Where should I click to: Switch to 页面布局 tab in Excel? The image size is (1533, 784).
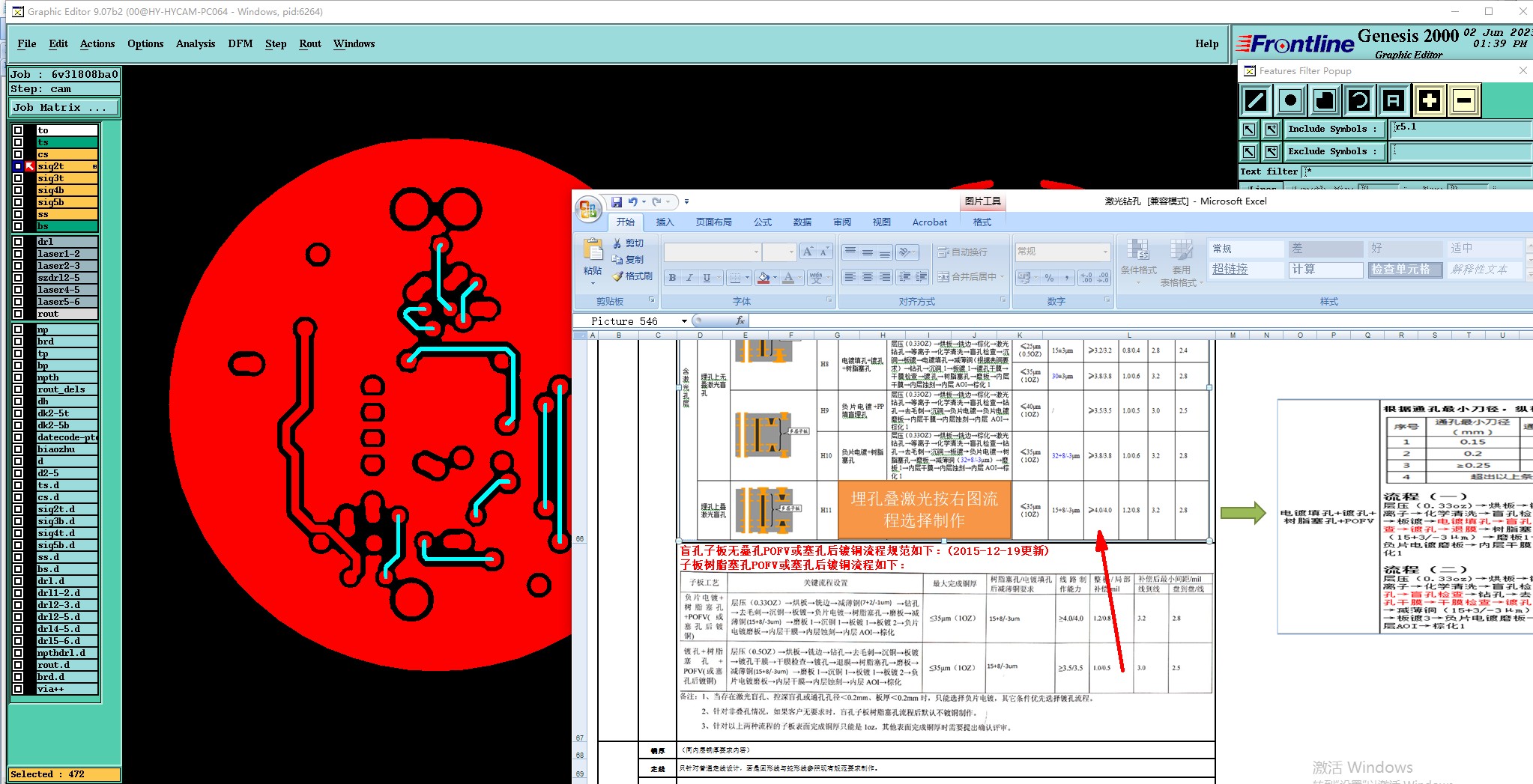(713, 222)
